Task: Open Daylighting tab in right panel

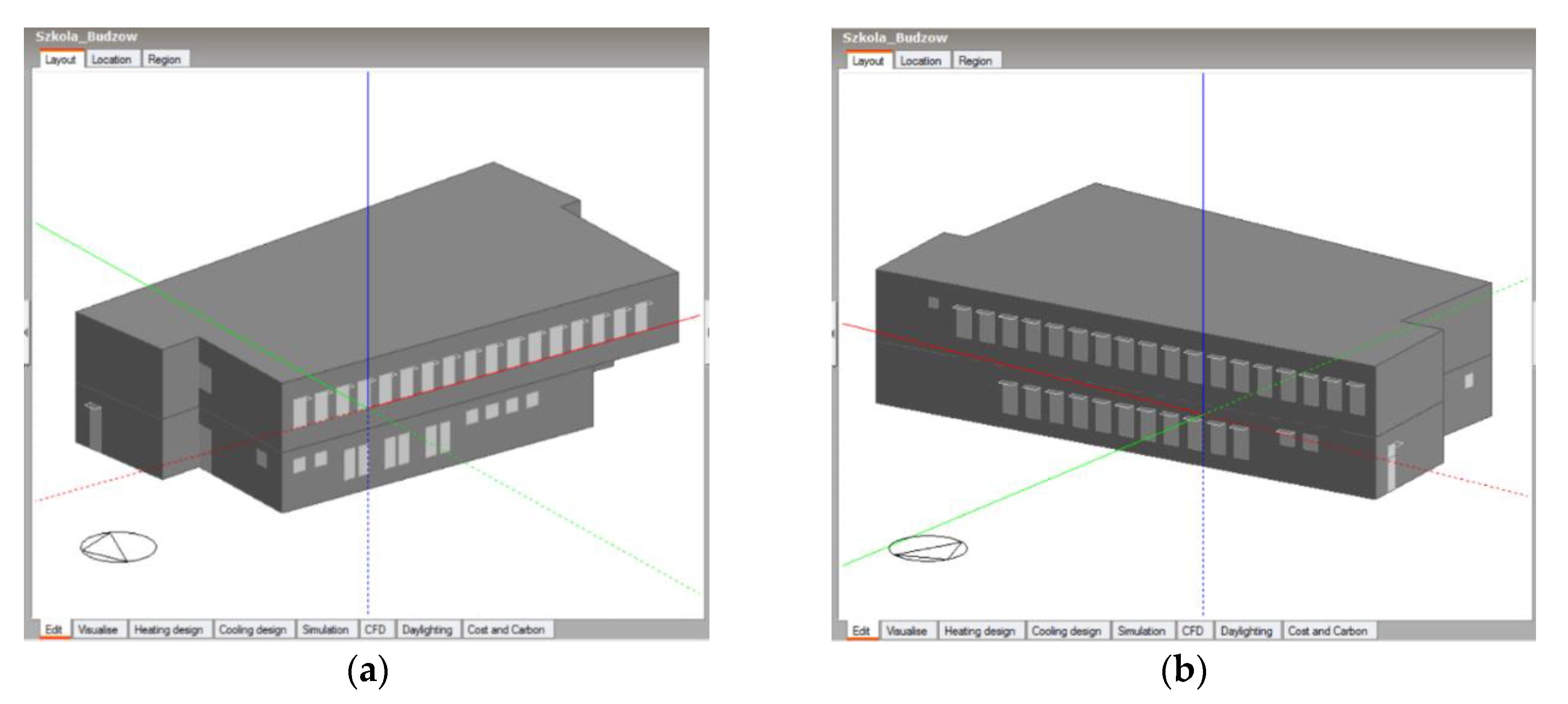Action: tap(1247, 631)
